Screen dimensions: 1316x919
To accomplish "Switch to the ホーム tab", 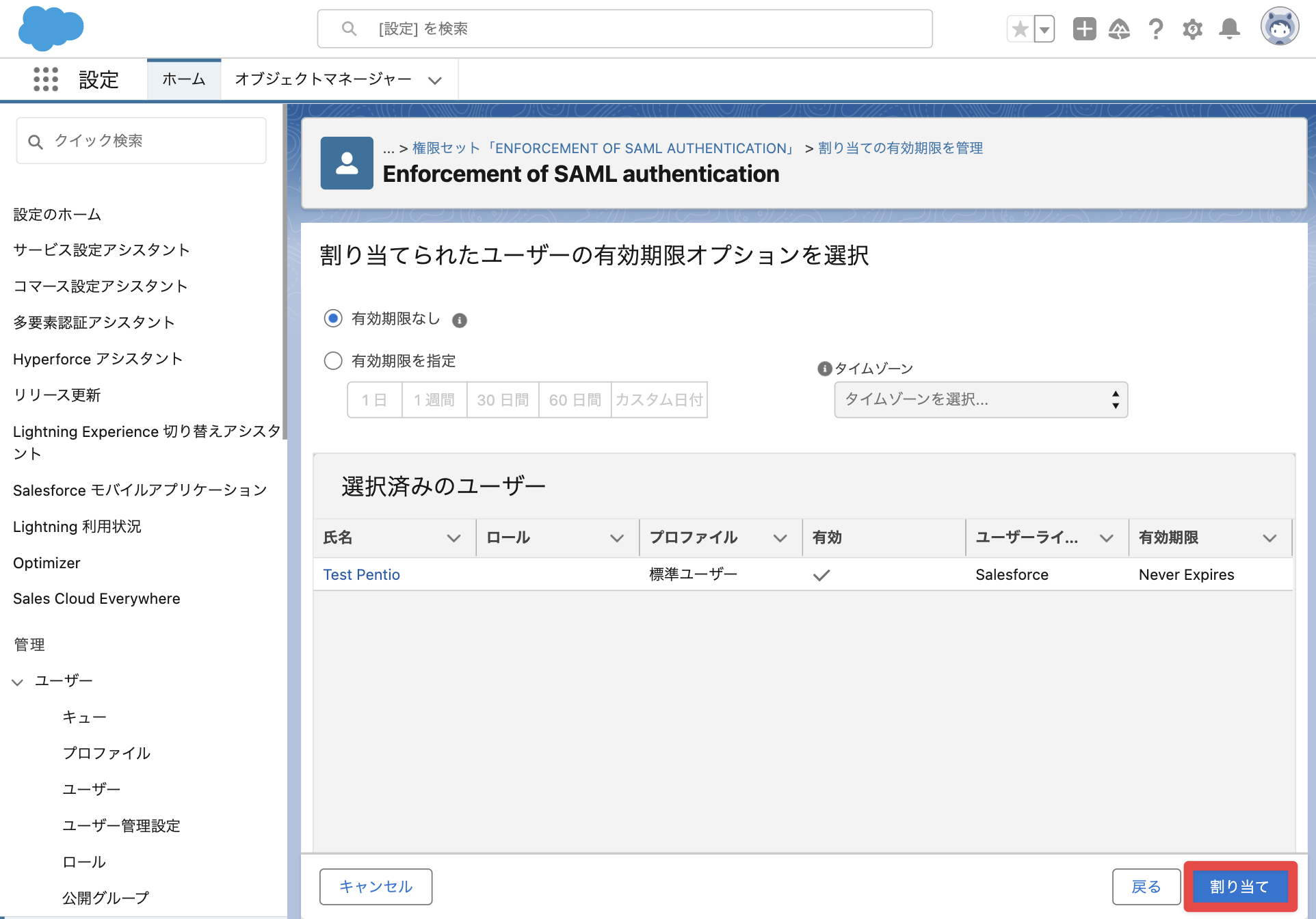I will [184, 79].
